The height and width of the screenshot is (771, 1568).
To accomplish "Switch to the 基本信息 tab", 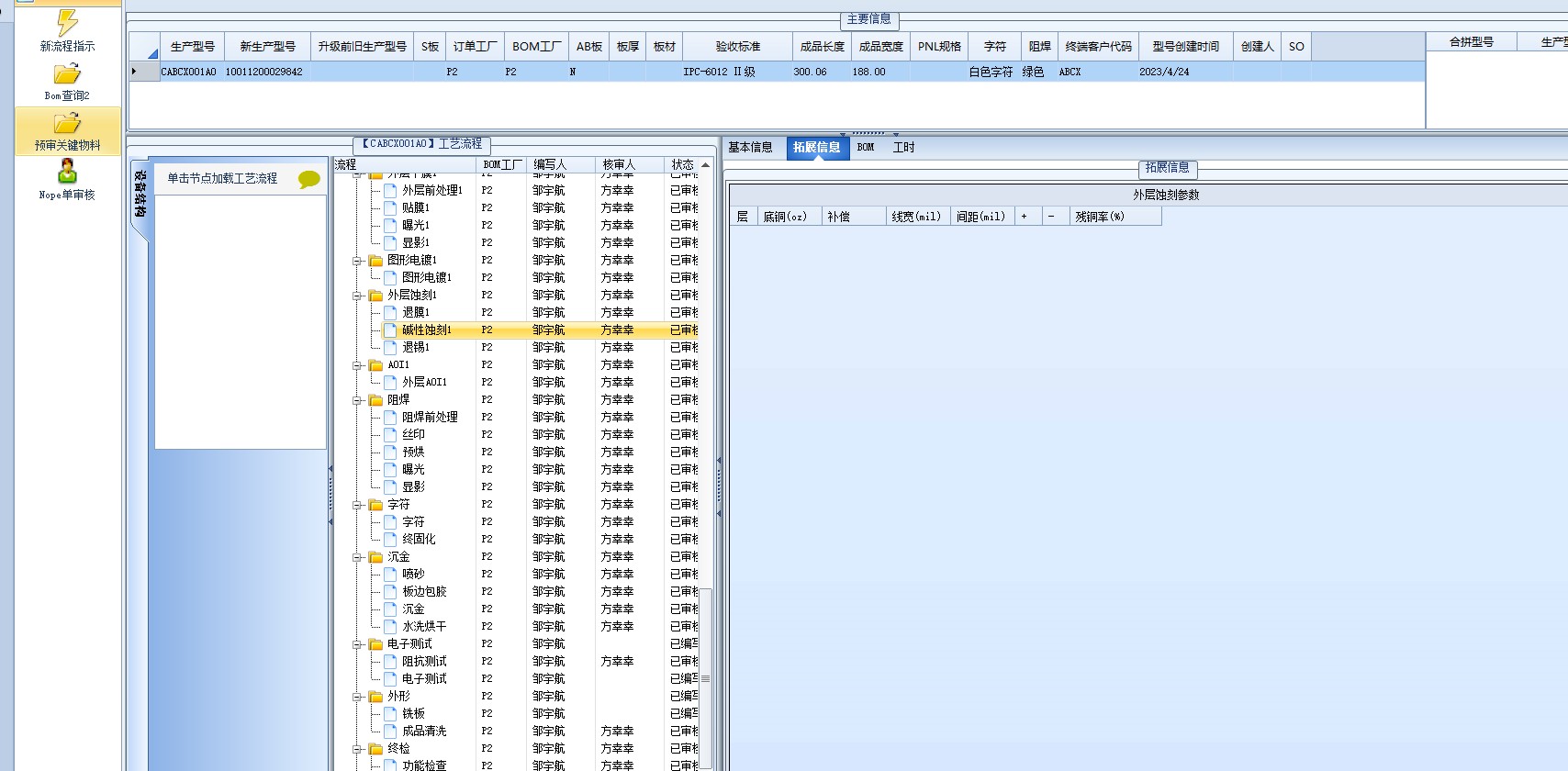I will click(x=750, y=147).
